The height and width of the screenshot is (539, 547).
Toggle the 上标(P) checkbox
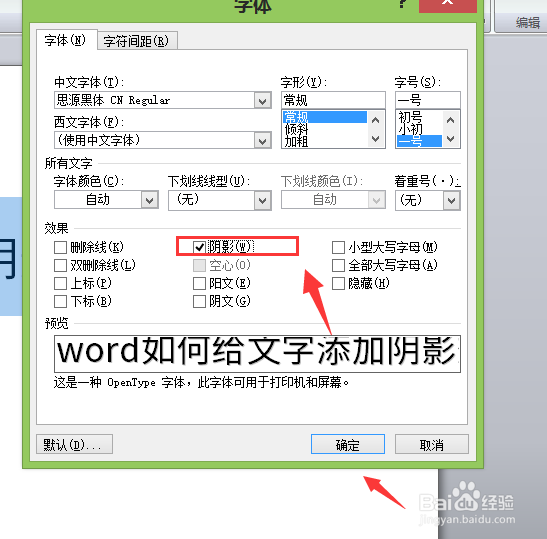(x=60, y=283)
